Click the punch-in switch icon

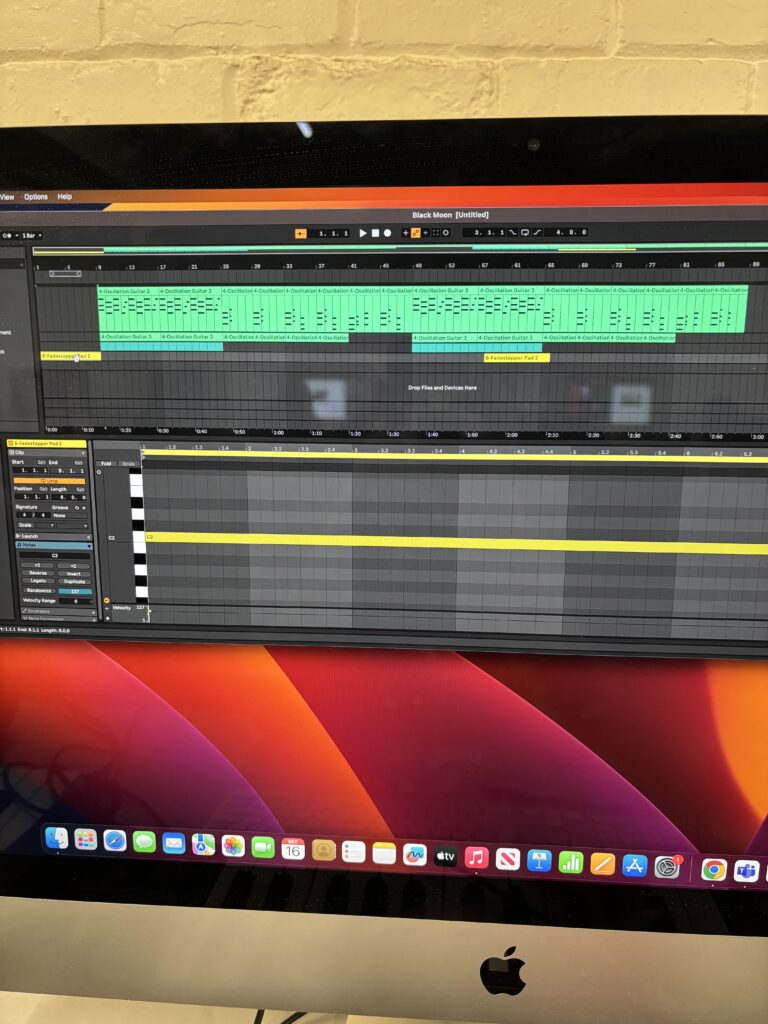[513, 232]
